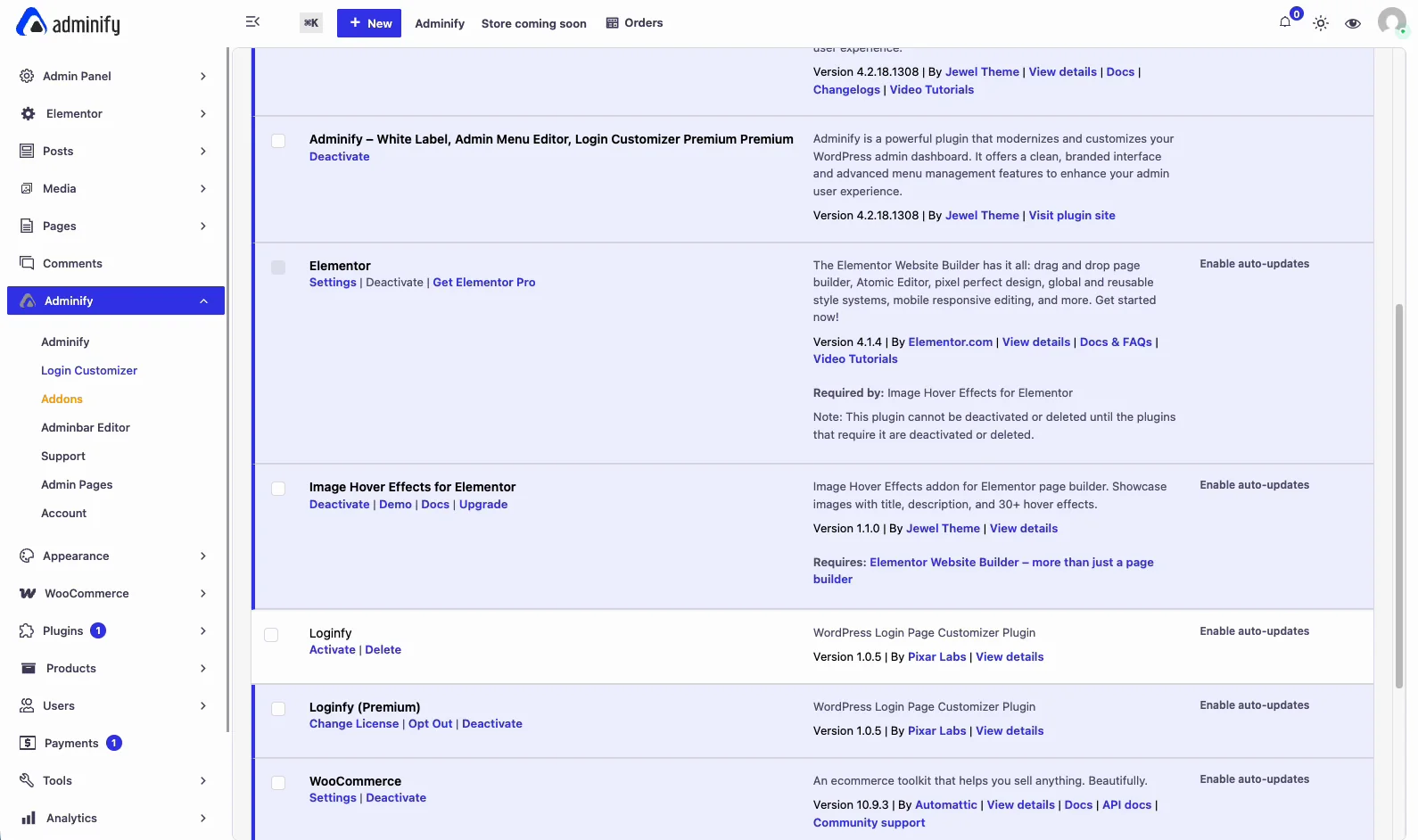Click Change License for Loginfy Premium
The height and width of the screenshot is (840, 1418).
pyautogui.click(x=354, y=724)
